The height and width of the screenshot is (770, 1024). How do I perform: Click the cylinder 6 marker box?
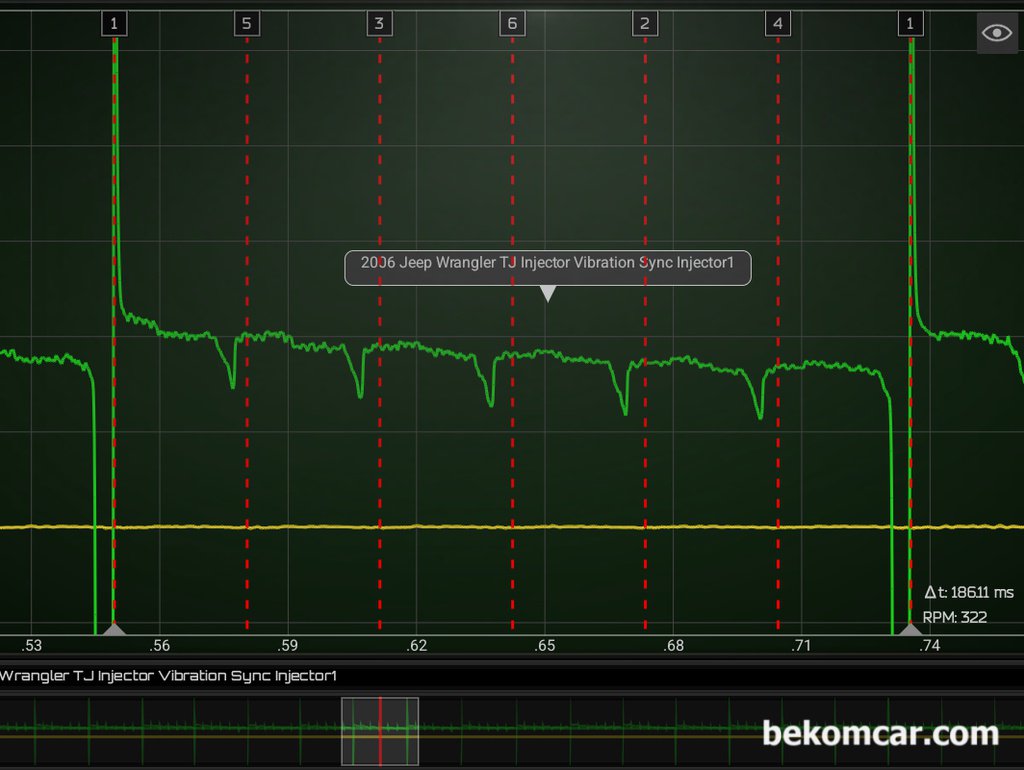(512, 23)
